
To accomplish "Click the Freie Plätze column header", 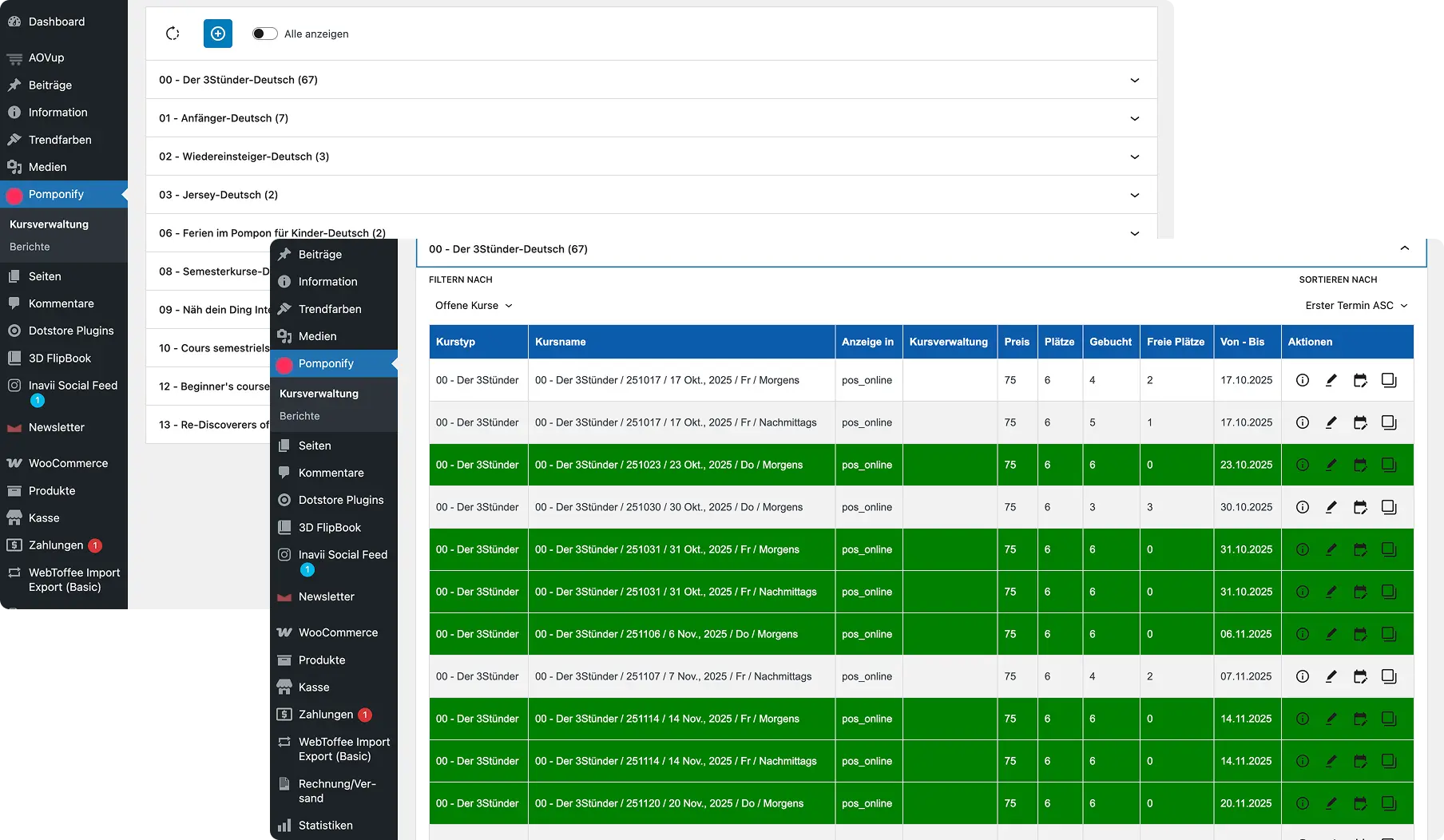I will coord(1175,342).
